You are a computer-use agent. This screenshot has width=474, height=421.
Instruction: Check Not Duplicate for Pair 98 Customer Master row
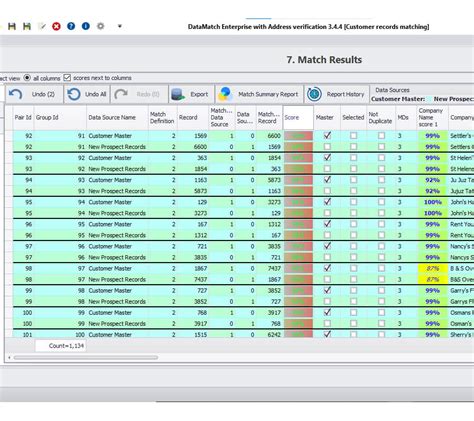click(x=381, y=268)
